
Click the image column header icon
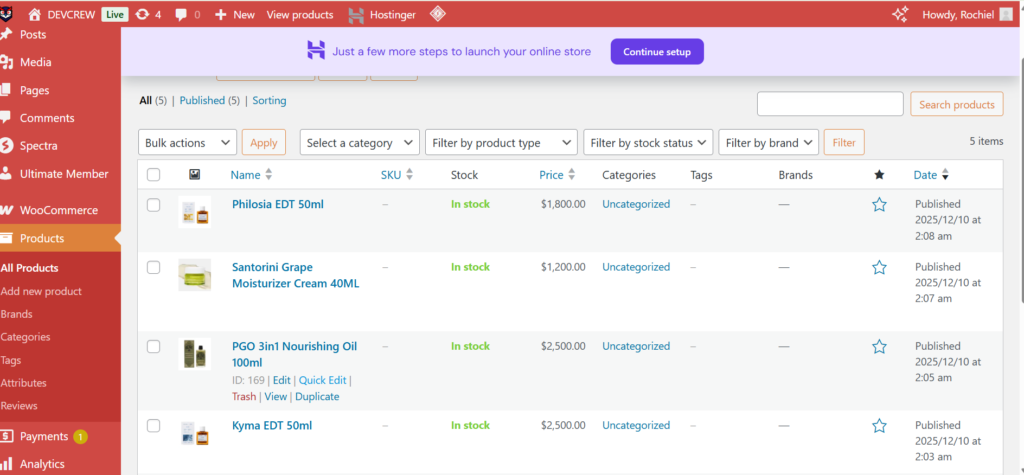coord(194,175)
